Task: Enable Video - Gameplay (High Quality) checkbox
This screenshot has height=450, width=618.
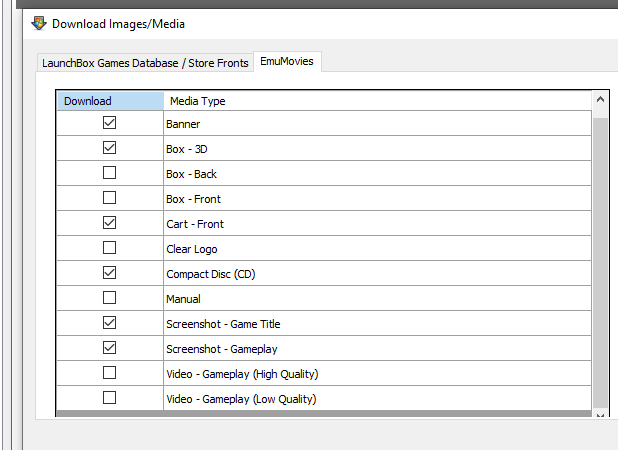Action: pyautogui.click(x=109, y=372)
